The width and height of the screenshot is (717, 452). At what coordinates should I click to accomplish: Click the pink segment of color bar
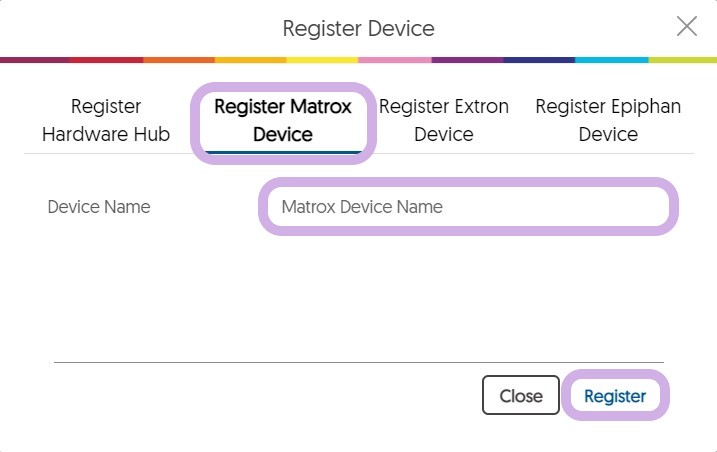point(394,60)
